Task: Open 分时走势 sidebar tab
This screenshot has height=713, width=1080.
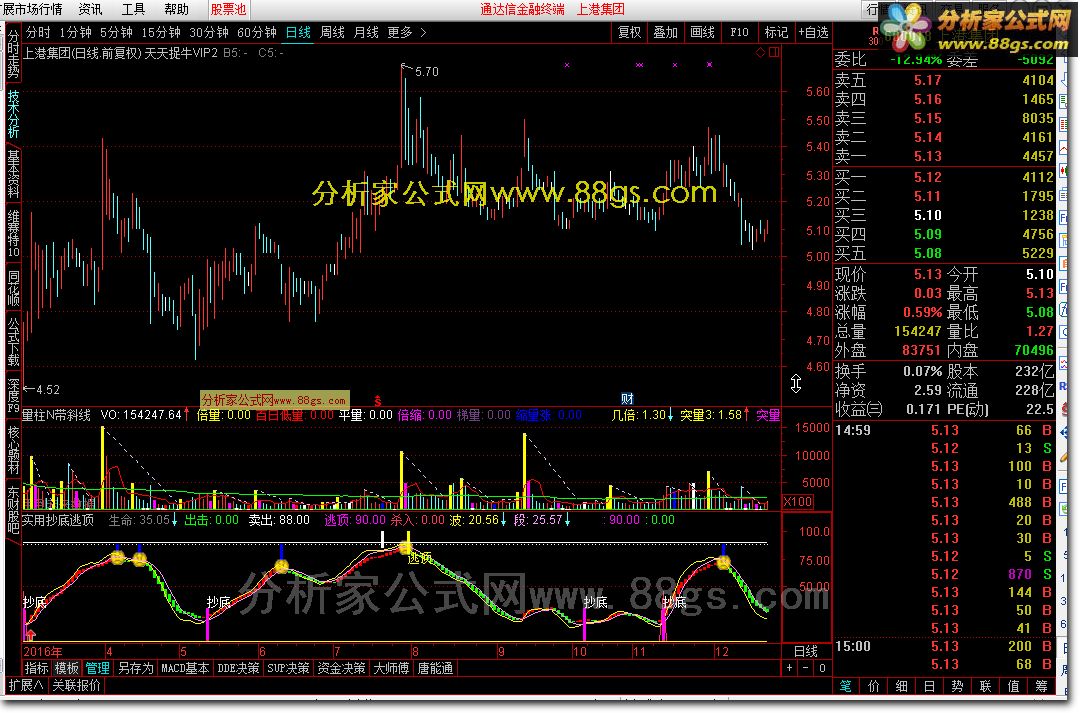Action: click(13, 54)
